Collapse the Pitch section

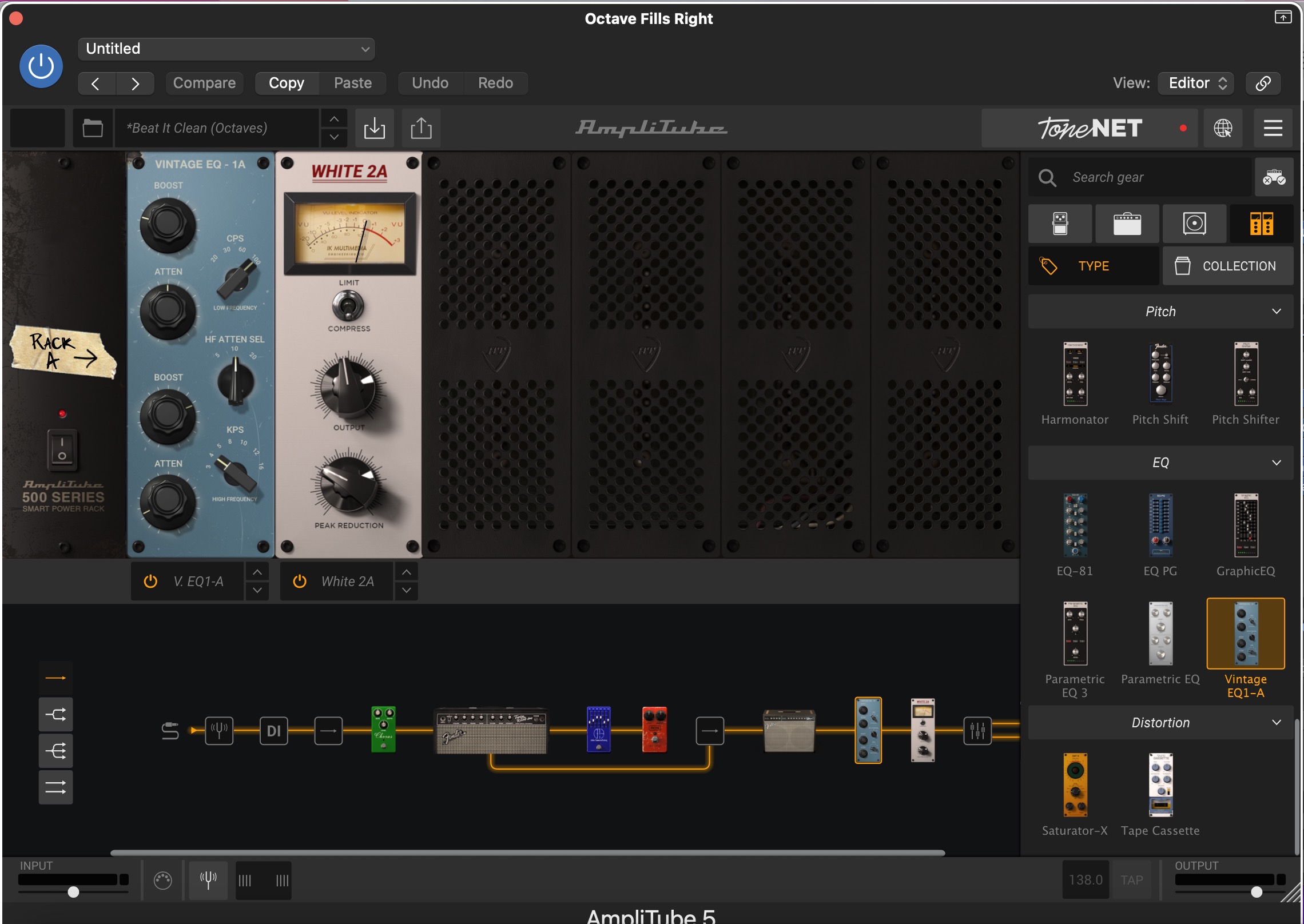(x=1160, y=312)
